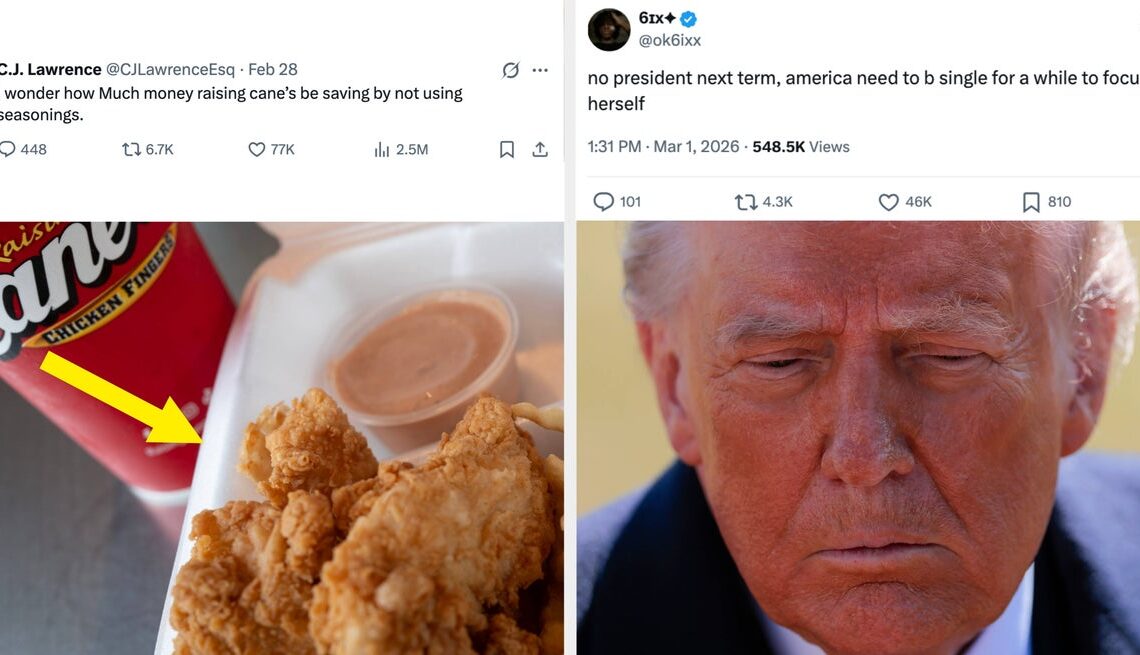
Task: Open the more options menu on the left tweet
Action: click(x=540, y=69)
